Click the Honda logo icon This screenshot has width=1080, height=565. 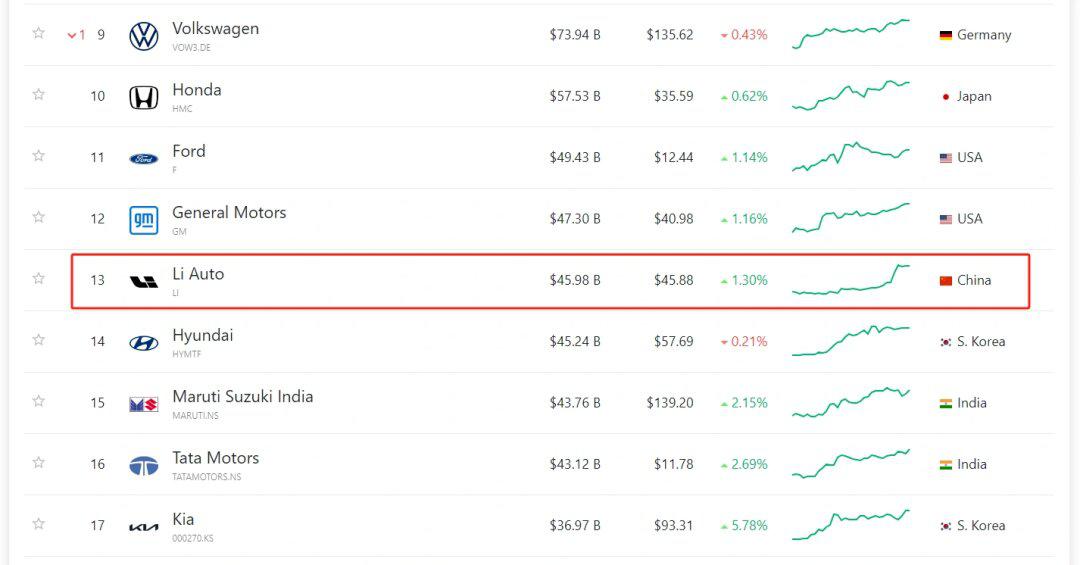coord(144,98)
